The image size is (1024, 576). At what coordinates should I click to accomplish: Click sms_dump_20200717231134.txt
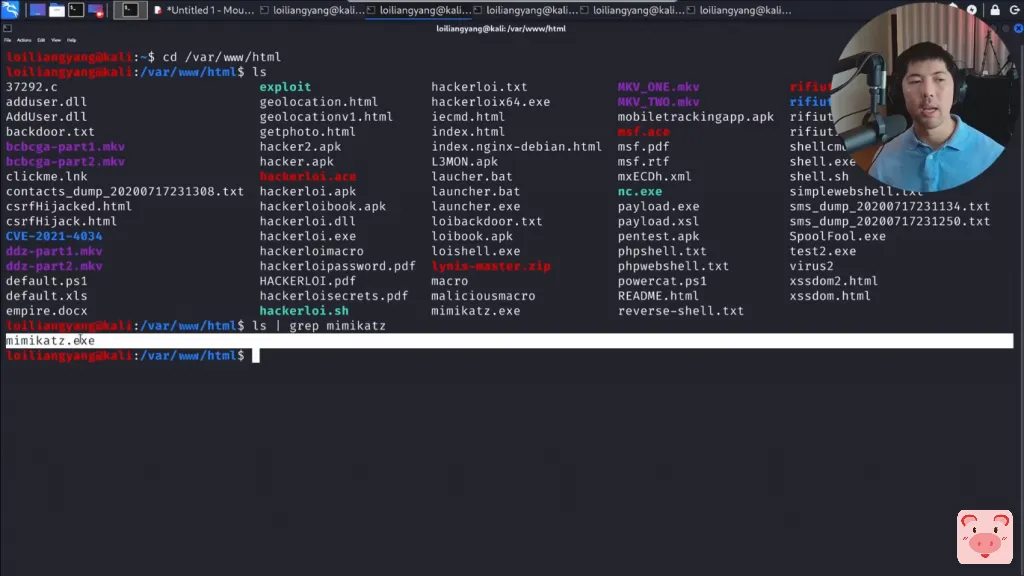pyautogui.click(x=889, y=206)
